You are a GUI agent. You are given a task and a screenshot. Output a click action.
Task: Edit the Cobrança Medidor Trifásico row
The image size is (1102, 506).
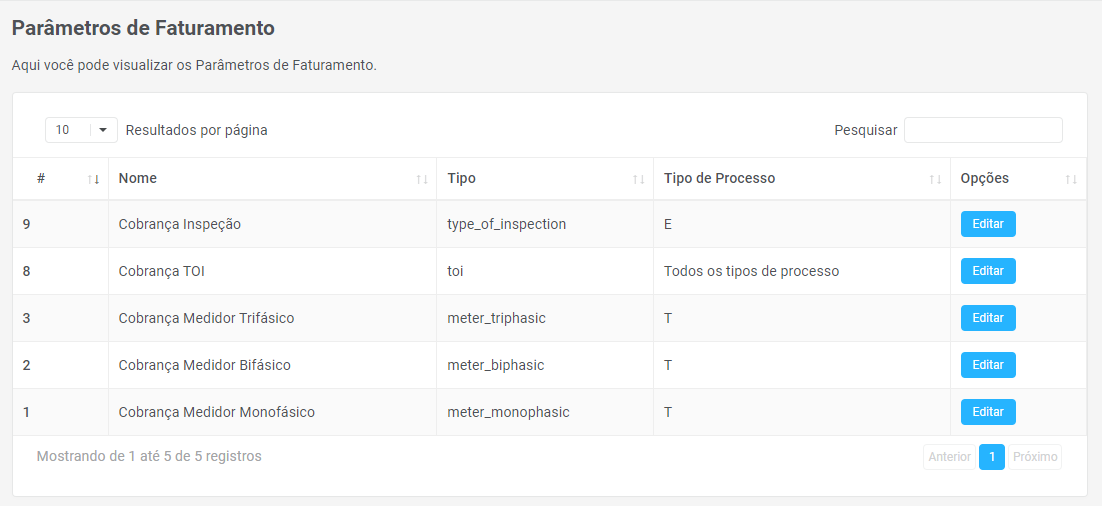coord(987,318)
